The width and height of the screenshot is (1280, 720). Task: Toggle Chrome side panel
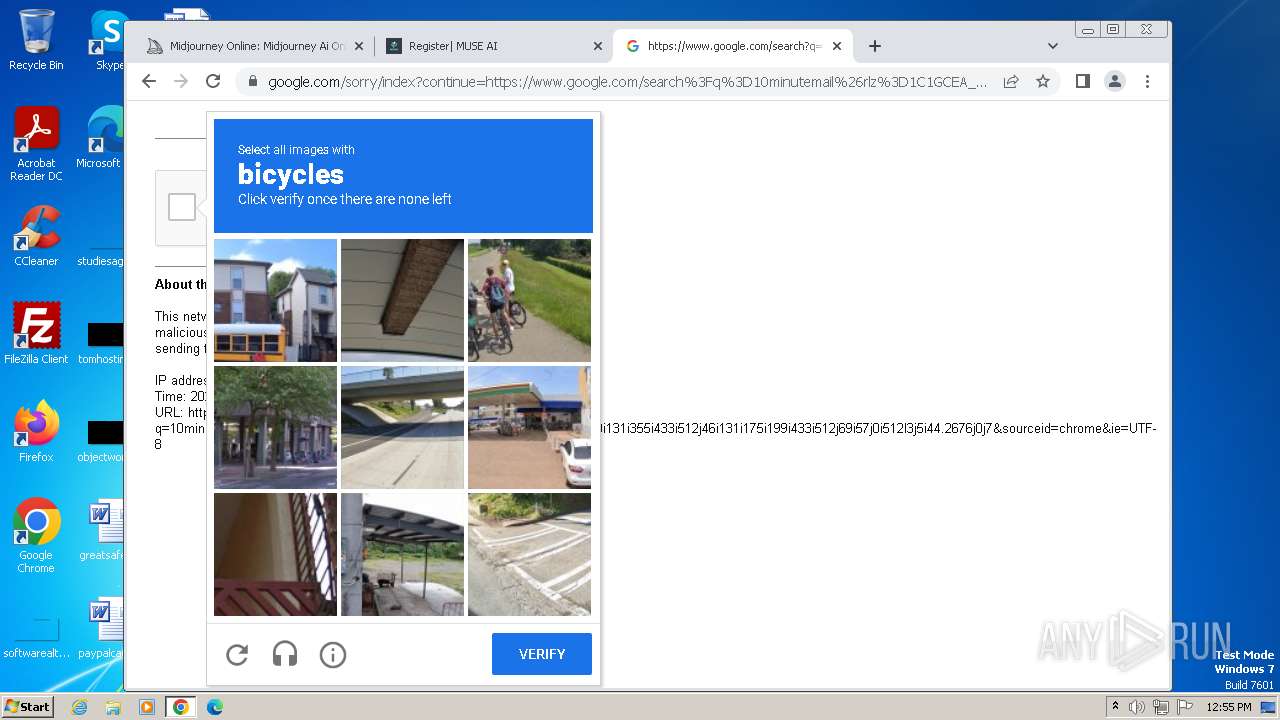click(1083, 81)
